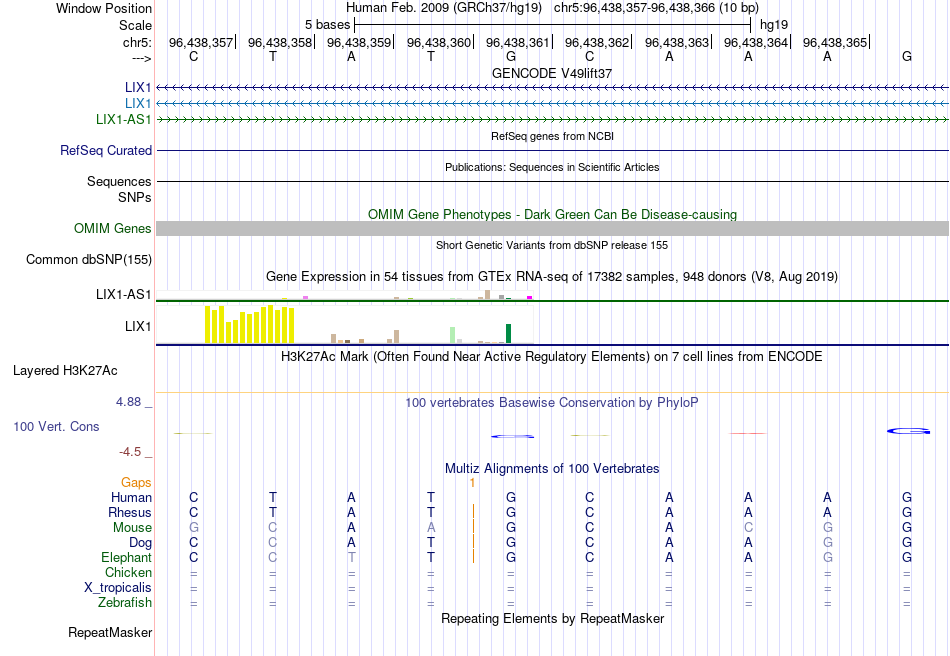
Task: Click the H3K27Ac Mark ENCODE track title
Action: (x=551, y=356)
